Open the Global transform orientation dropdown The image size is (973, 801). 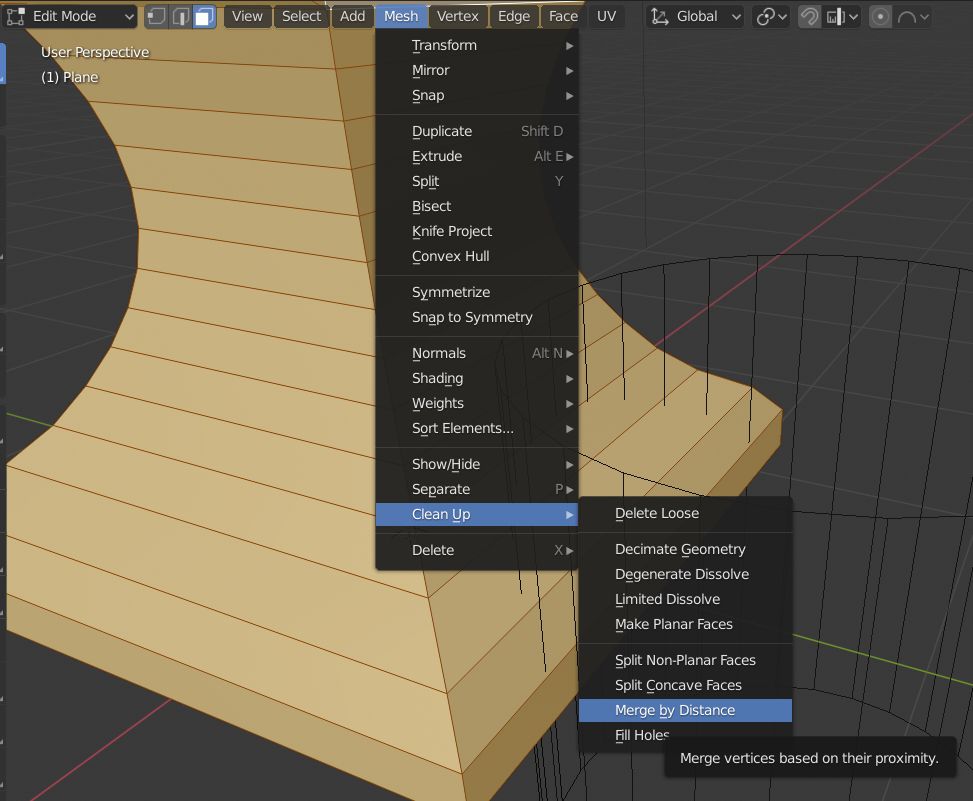(x=695, y=16)
